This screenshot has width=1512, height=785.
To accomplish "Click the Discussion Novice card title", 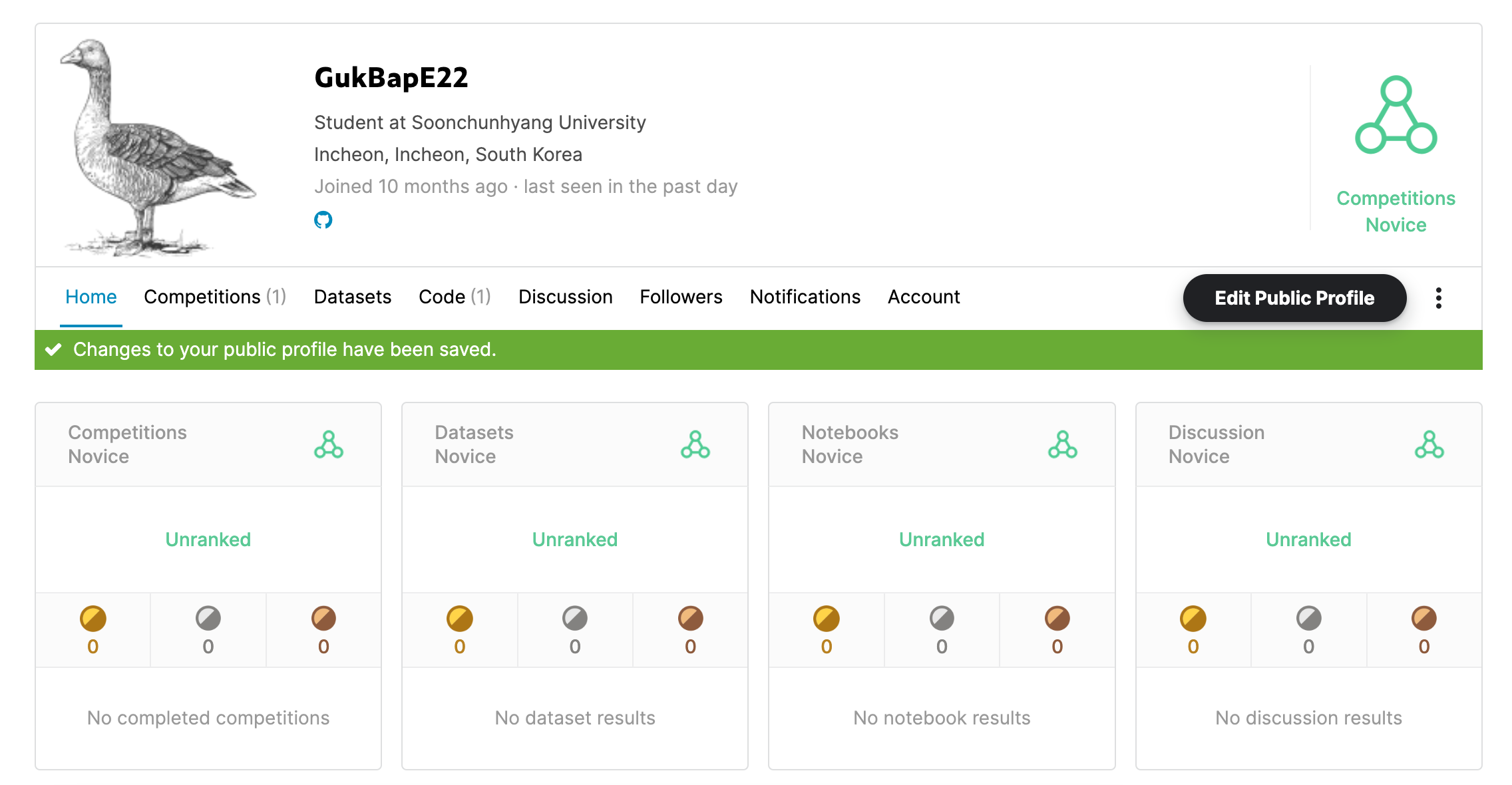I will coord(1217,444).
